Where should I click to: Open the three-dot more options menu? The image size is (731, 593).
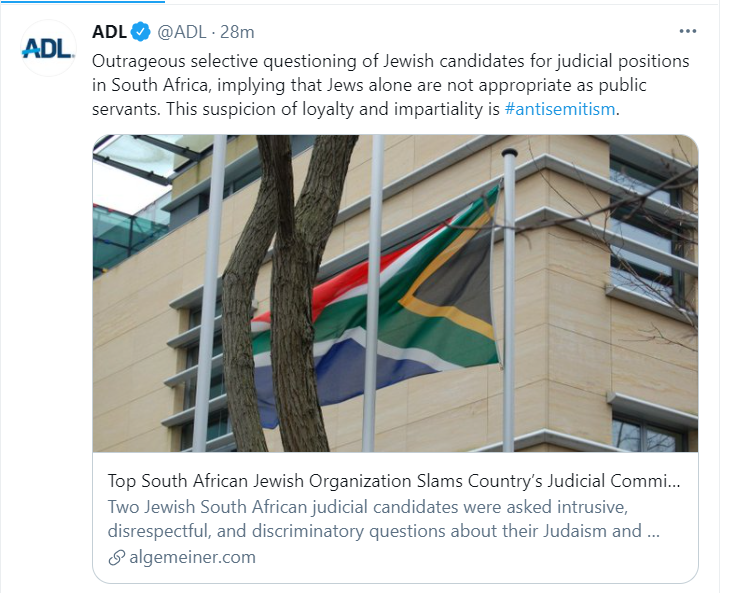687,31
